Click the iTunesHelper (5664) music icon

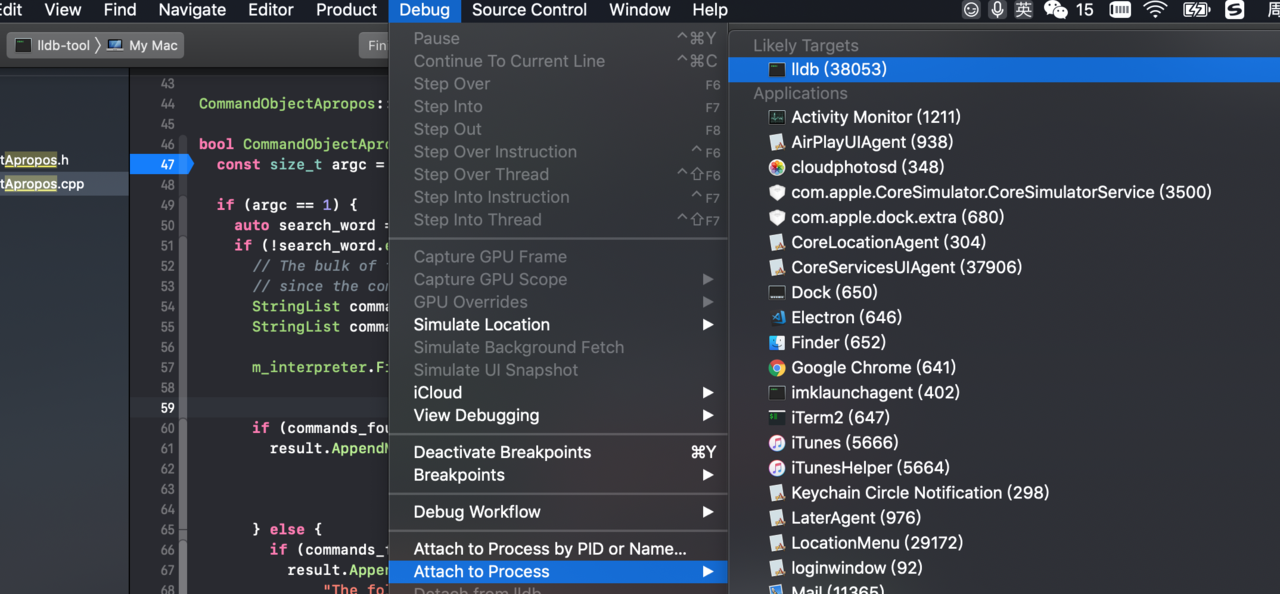777,467
